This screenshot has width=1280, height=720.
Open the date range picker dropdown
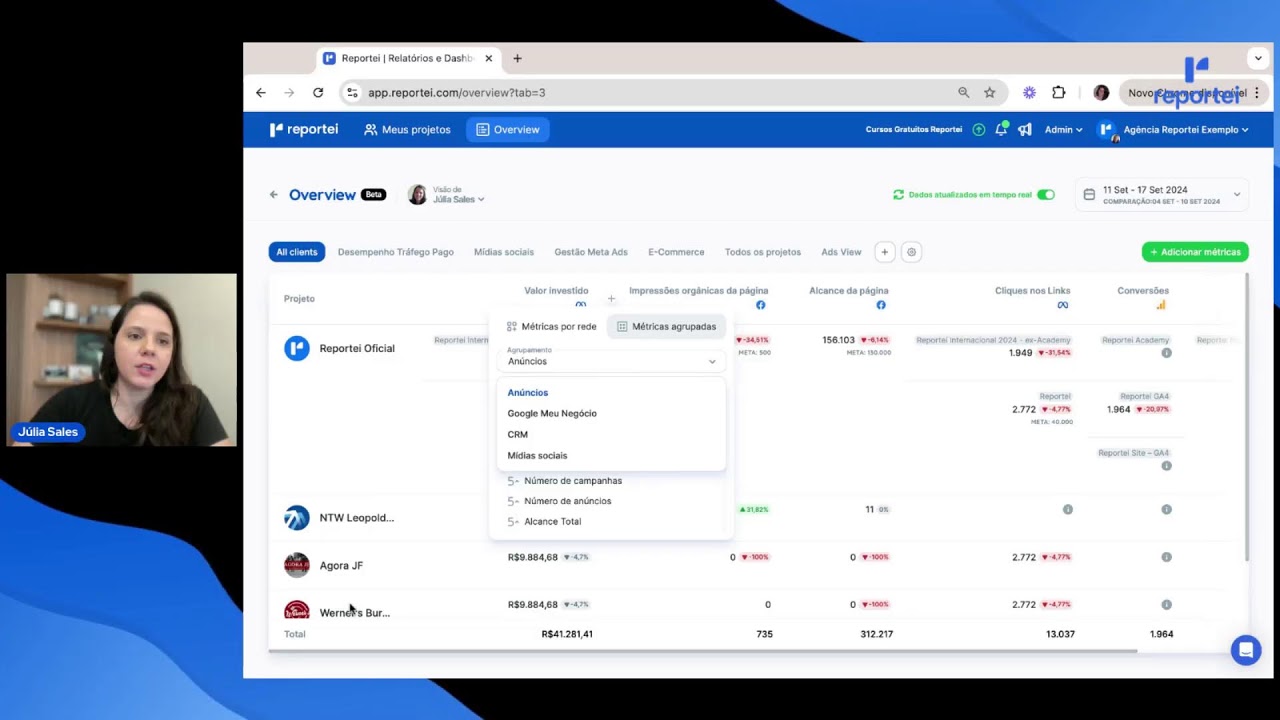1162,194
